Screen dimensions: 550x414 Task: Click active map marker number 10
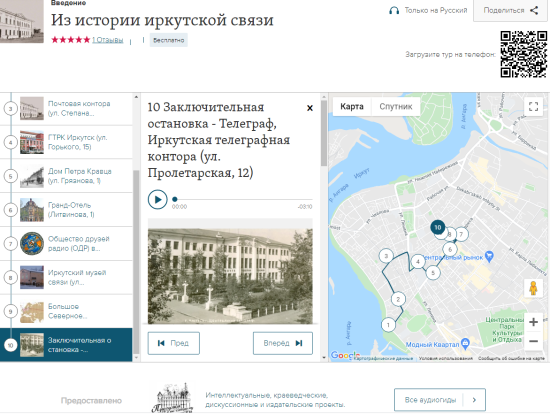click(438, 227)
